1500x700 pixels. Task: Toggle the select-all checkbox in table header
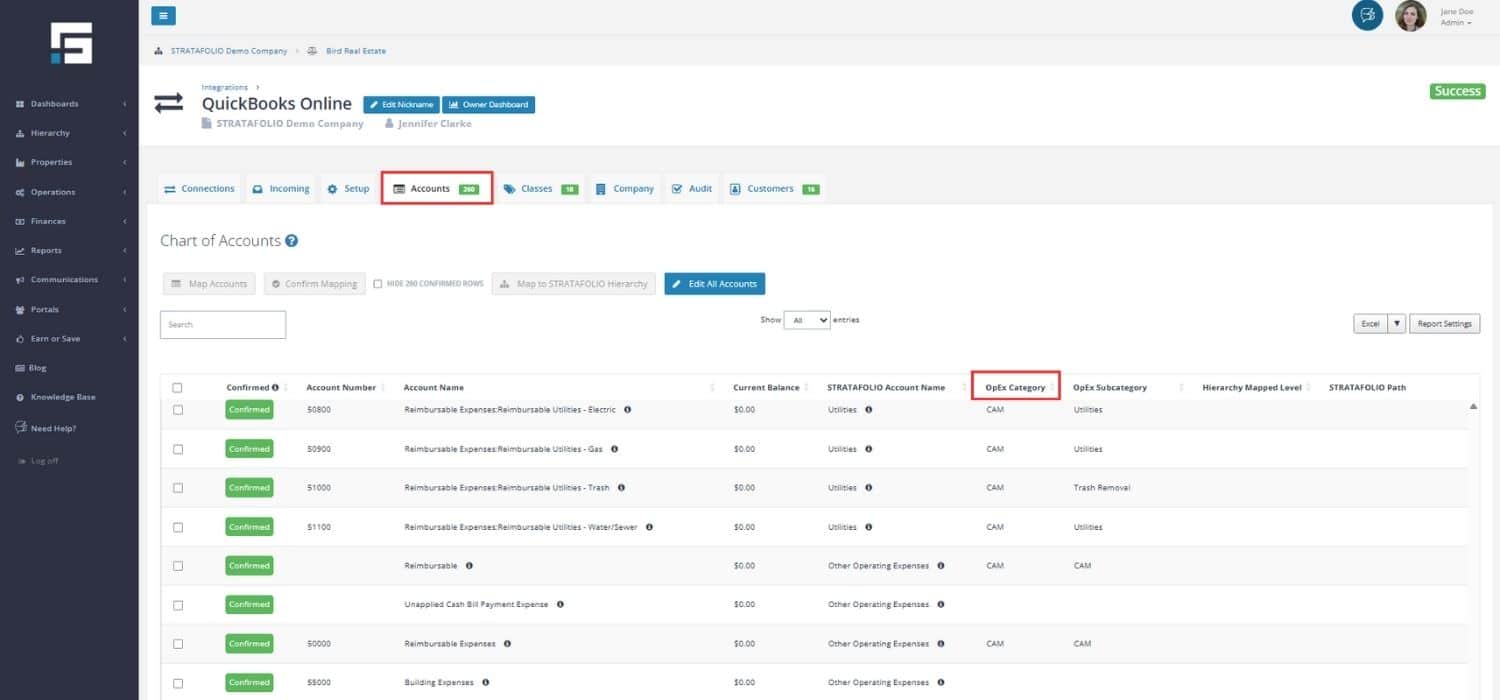(178, 388)
